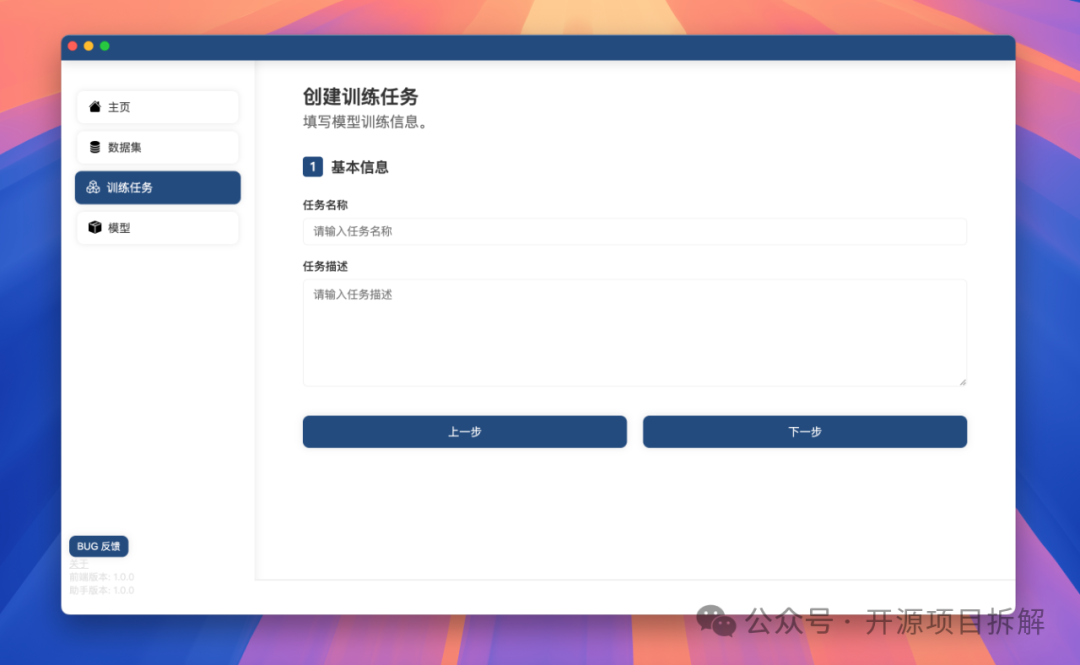Click the 基本信息 section header

point(360,167)
